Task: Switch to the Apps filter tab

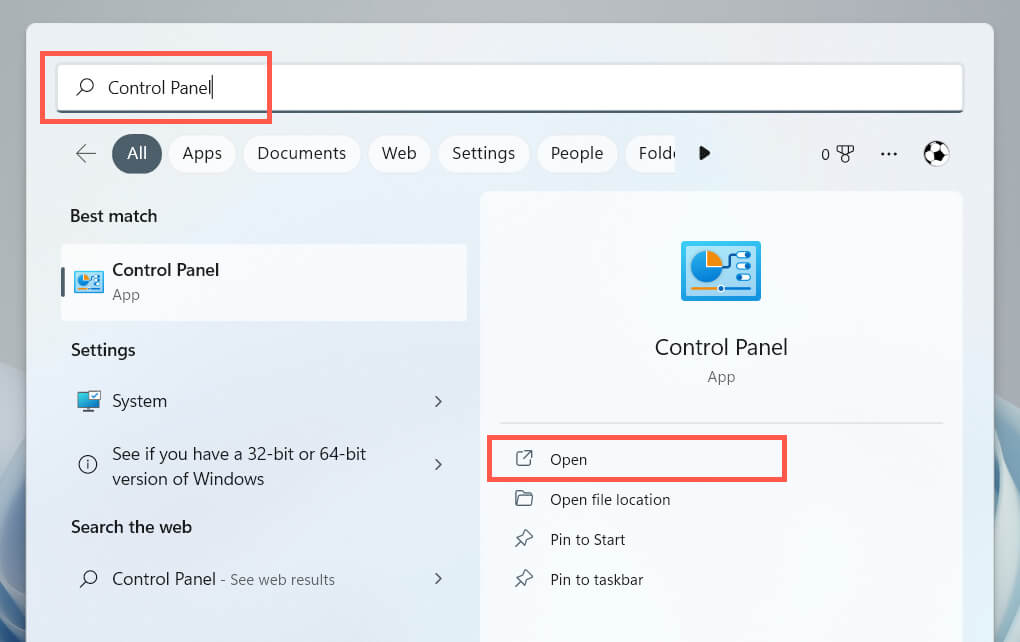Action: (x=202, y=153)
